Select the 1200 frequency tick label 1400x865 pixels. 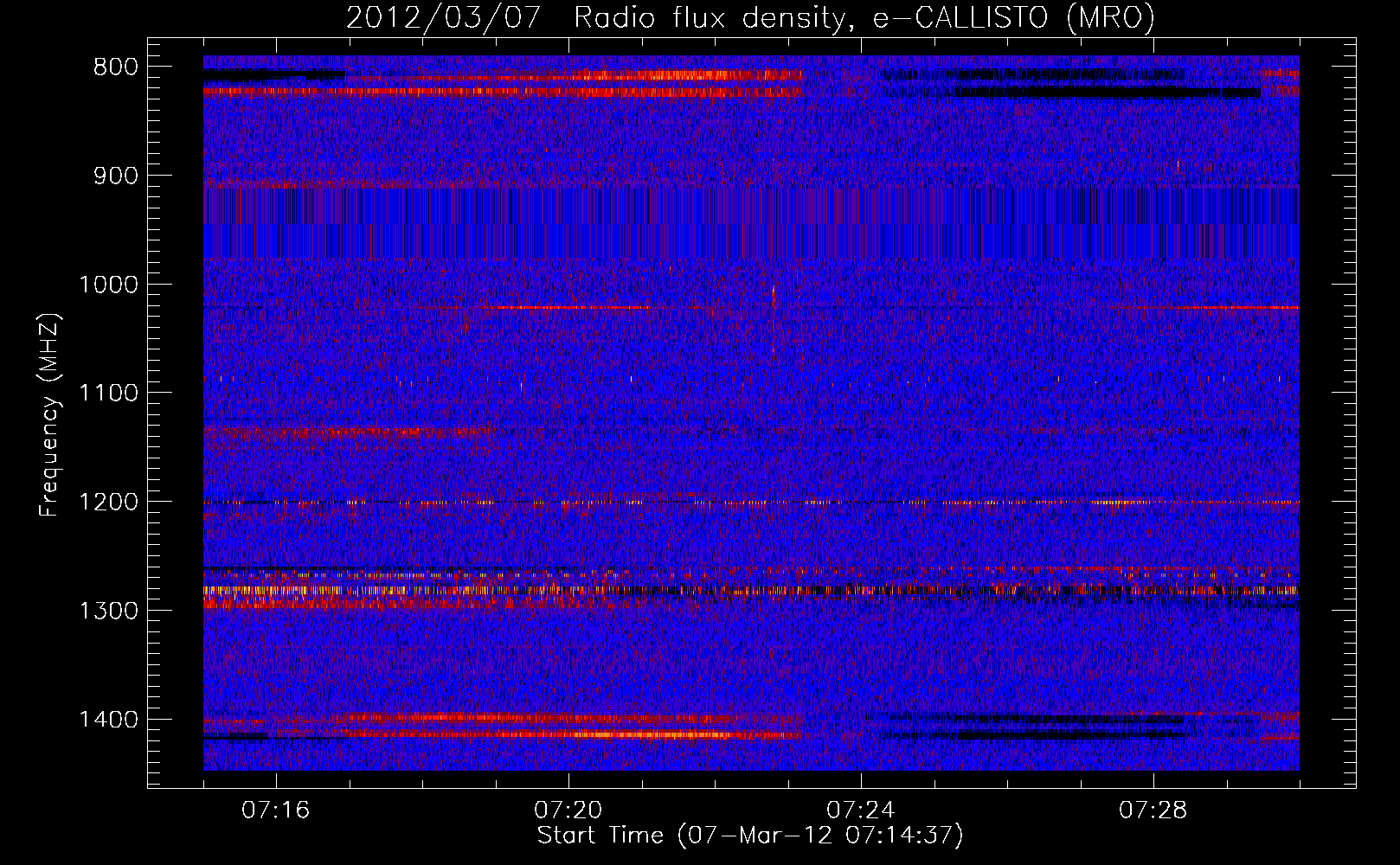pyautogui.click(x=108, y=503)
